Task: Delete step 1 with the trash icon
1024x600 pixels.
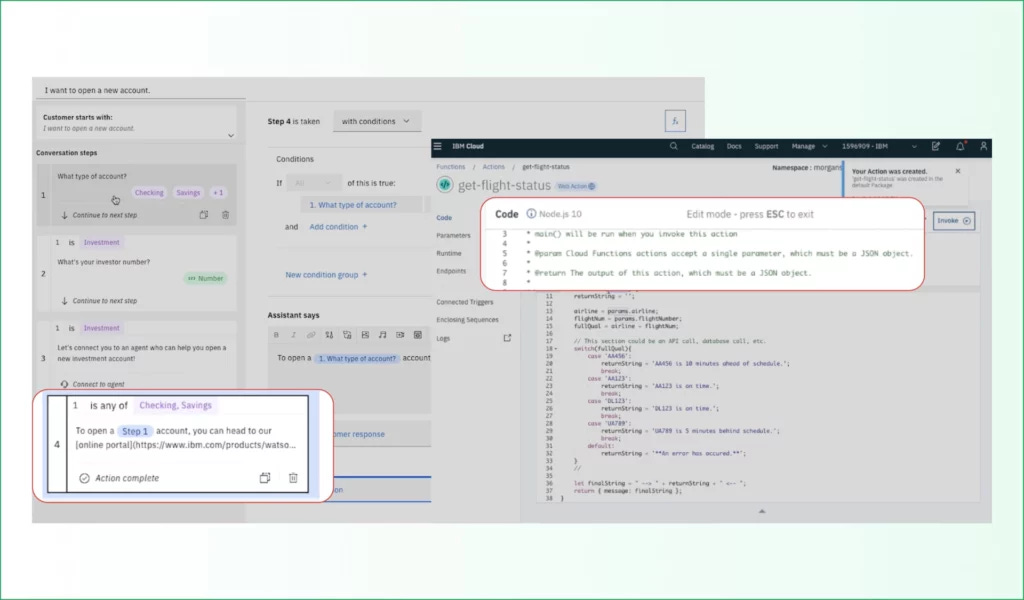Action: pos(225,215)
